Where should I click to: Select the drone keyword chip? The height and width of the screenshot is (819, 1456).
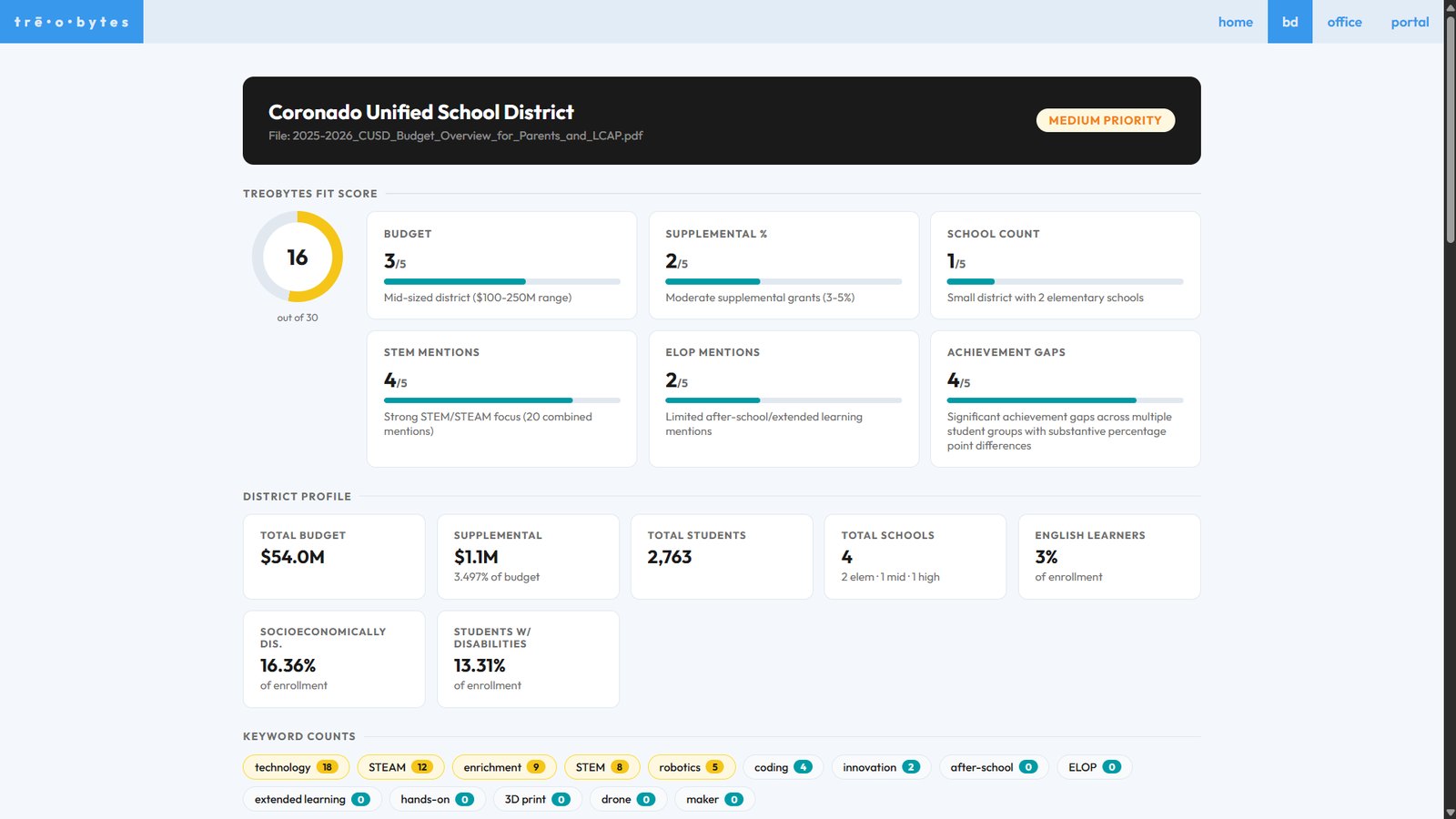click(x=628, y=799)
